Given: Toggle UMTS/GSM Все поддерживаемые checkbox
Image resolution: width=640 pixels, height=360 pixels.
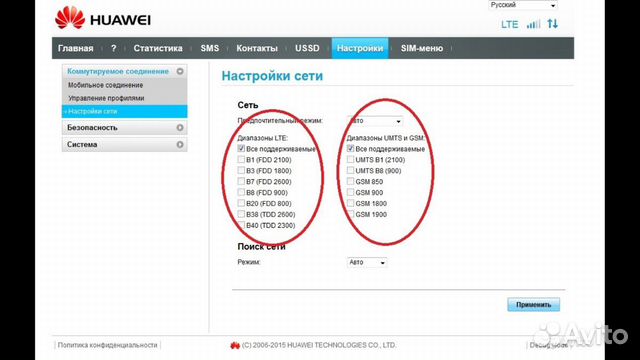Looking at the screenshot, I should [x=350, y=149].
